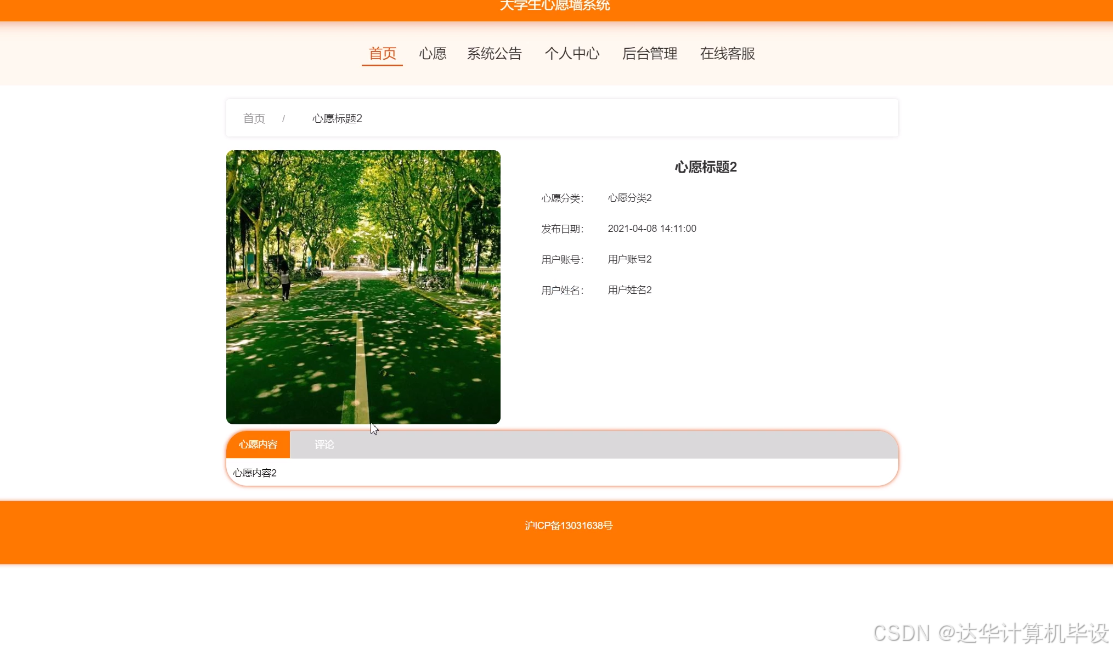The height and width of the screenshot is (653, 1113).
Task: Select the date 2021-04-08 14:11:00
Action: 652,229
